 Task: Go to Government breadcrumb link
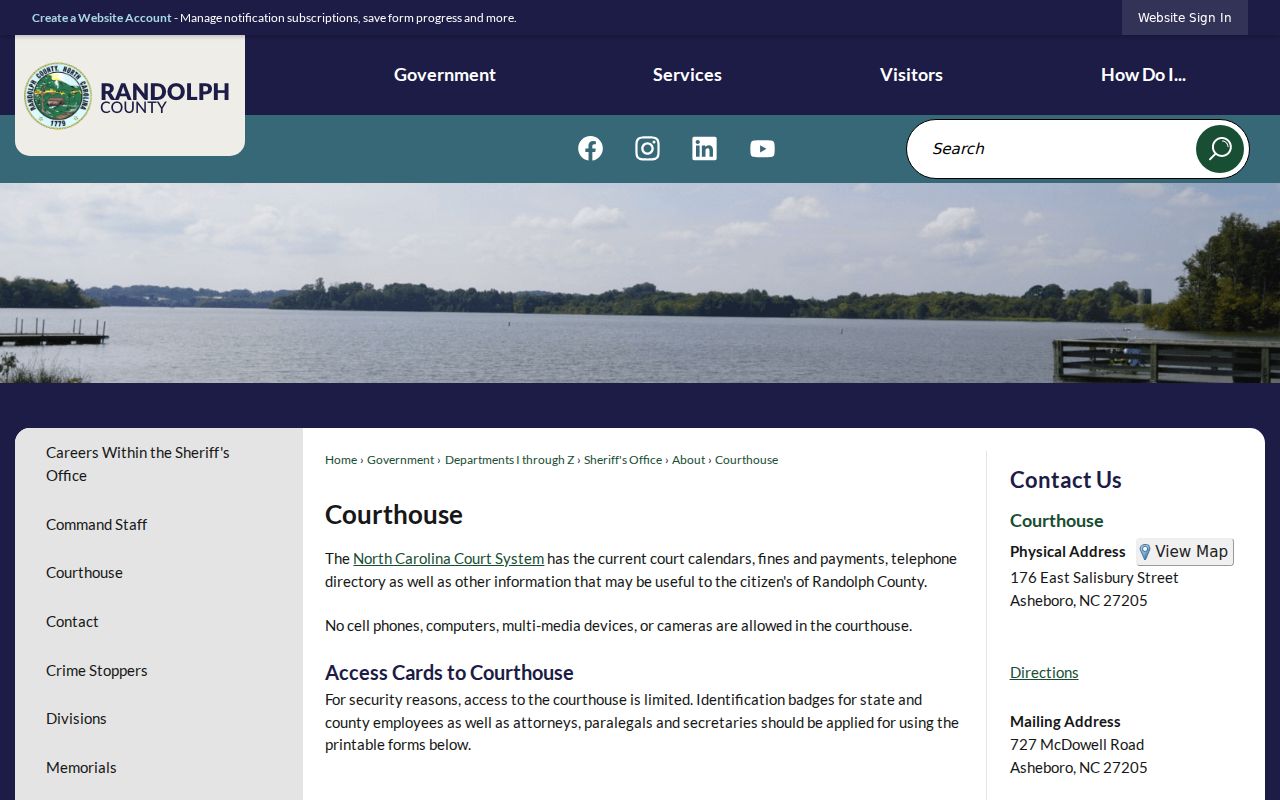coord(401,460)
